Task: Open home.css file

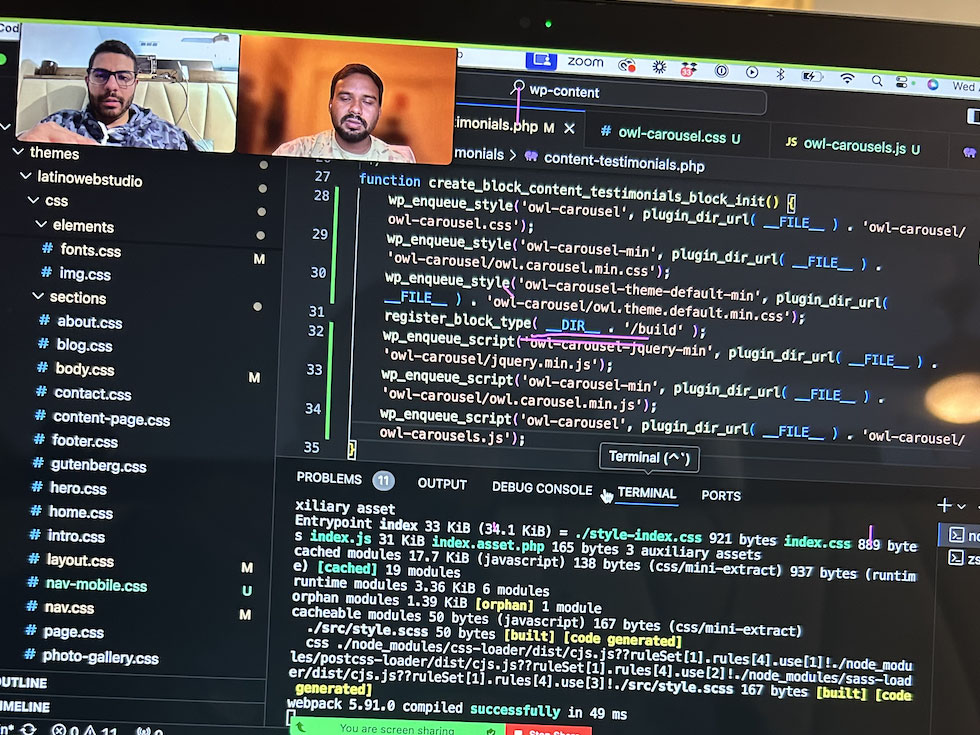Action: 81,512
